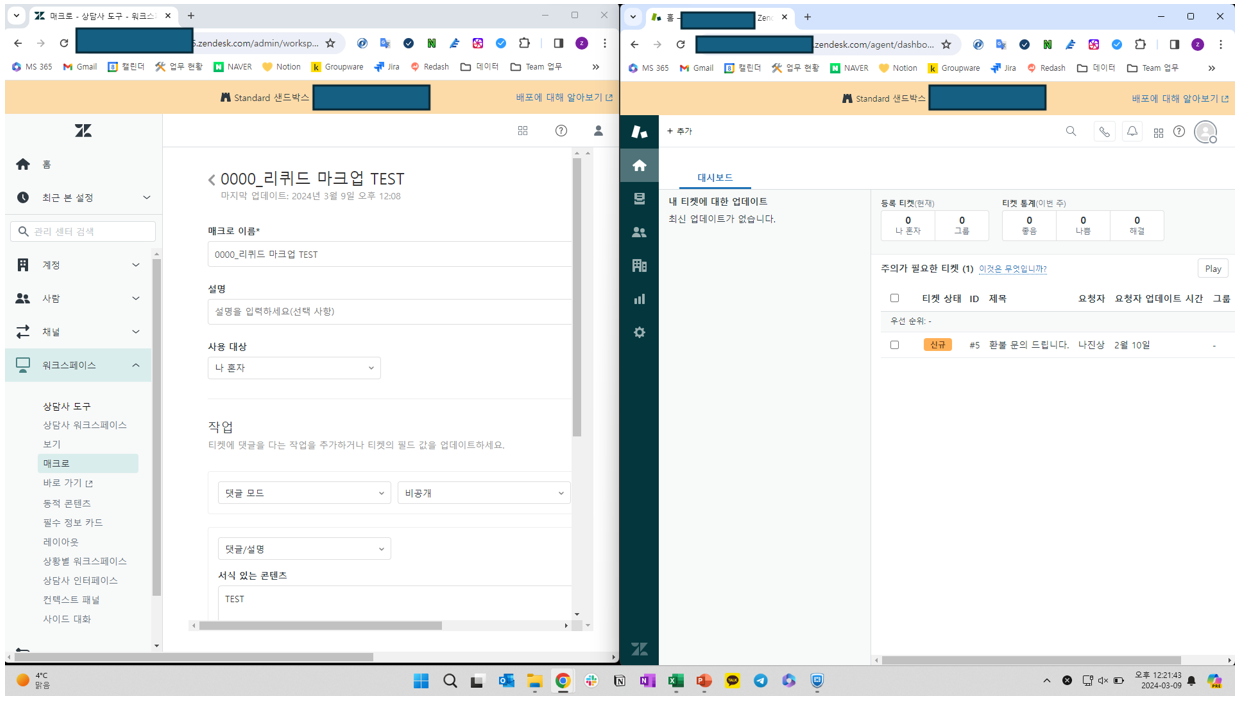Open the admin settings gear in the agent sidebar
This screenshot has height=701, width=1240.
639,333
